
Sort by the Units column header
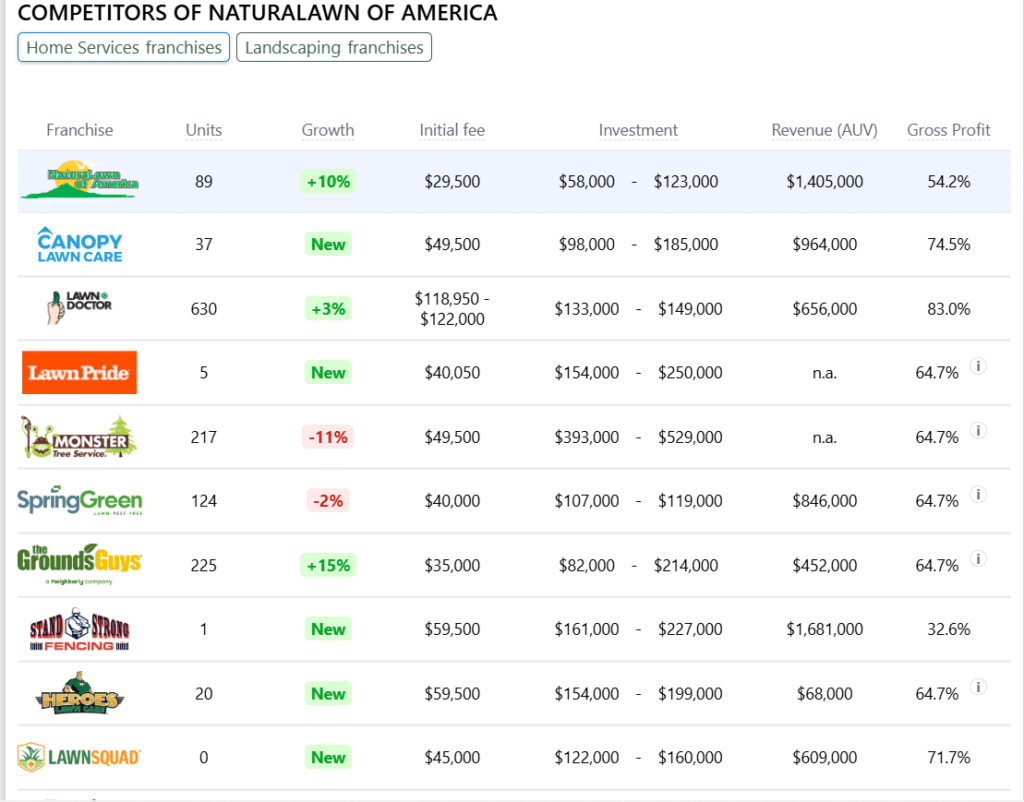[204, 130]
